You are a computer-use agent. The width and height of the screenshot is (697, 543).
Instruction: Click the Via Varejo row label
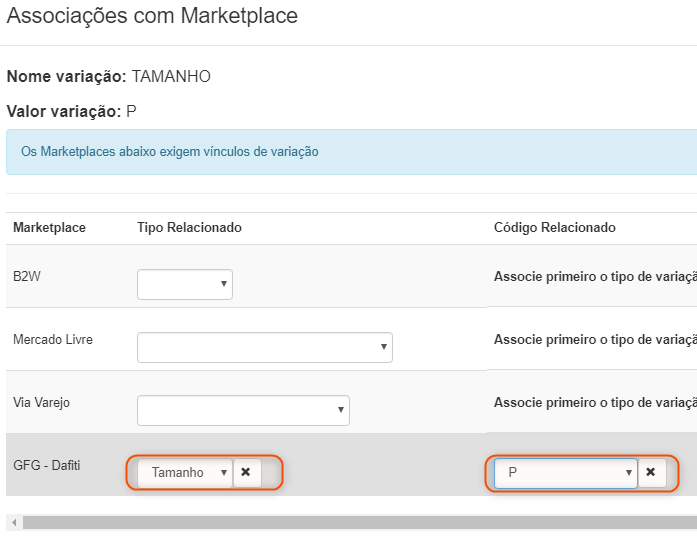click(x=41, y=402)
